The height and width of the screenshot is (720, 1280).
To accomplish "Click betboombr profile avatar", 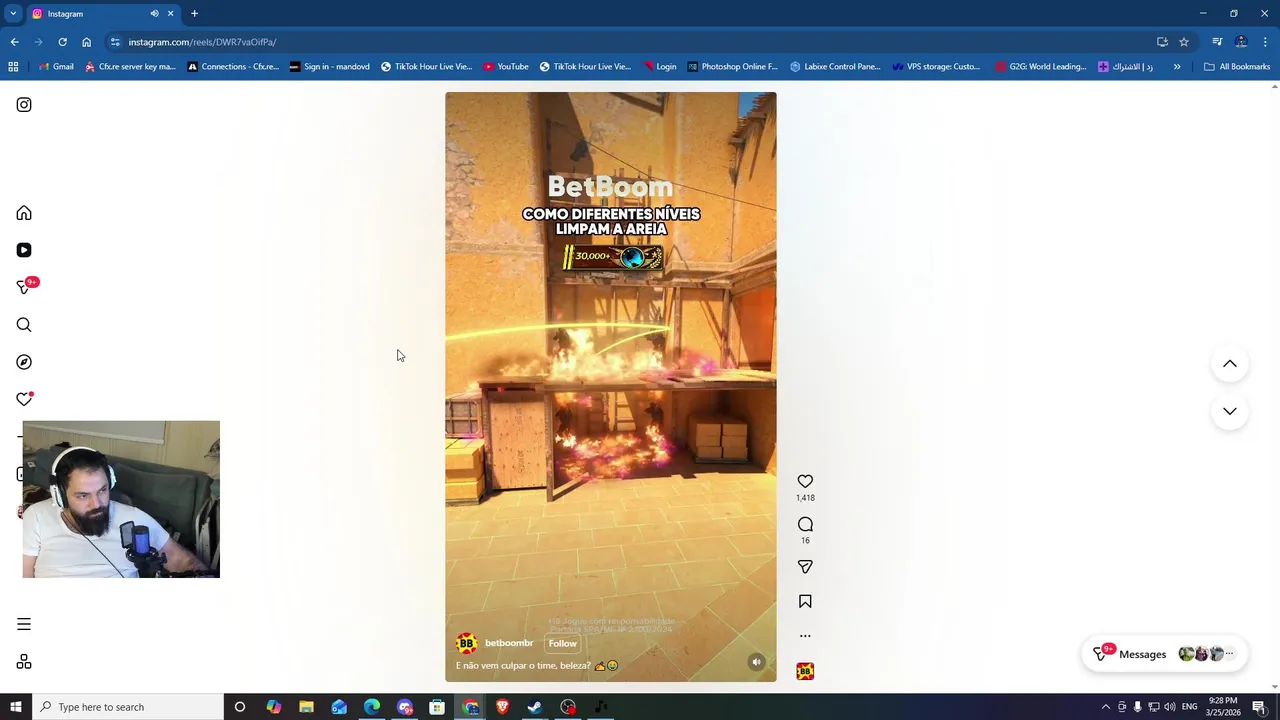I will [x=466, y=643].
